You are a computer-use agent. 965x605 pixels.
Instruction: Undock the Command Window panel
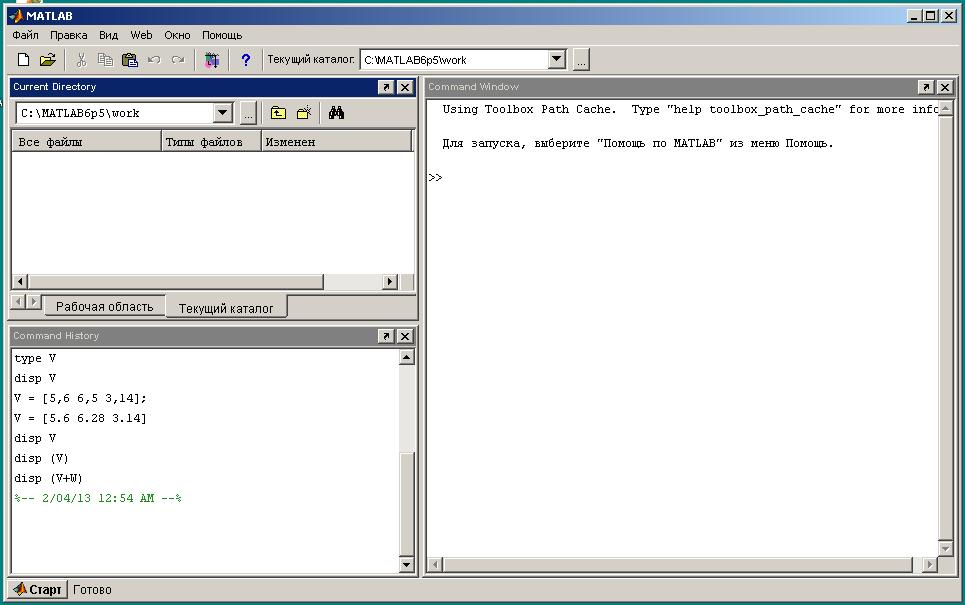click(926, 87)
